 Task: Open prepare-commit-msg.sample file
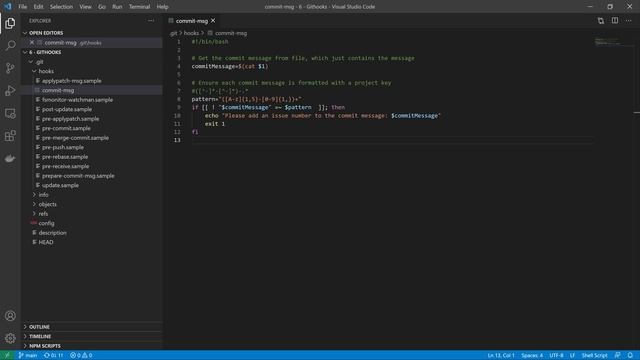click(x=78, y=176)
